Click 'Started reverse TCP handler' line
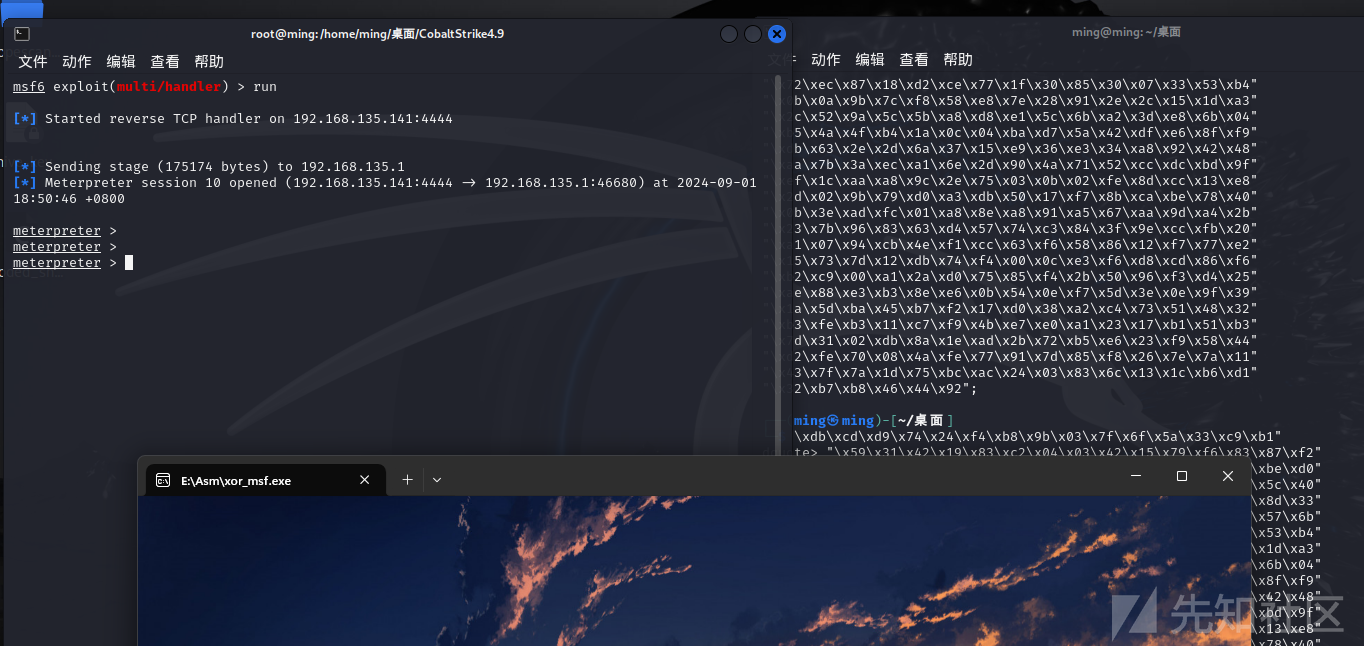Viewport: 1364px width, 646px height. click(233, 119)
